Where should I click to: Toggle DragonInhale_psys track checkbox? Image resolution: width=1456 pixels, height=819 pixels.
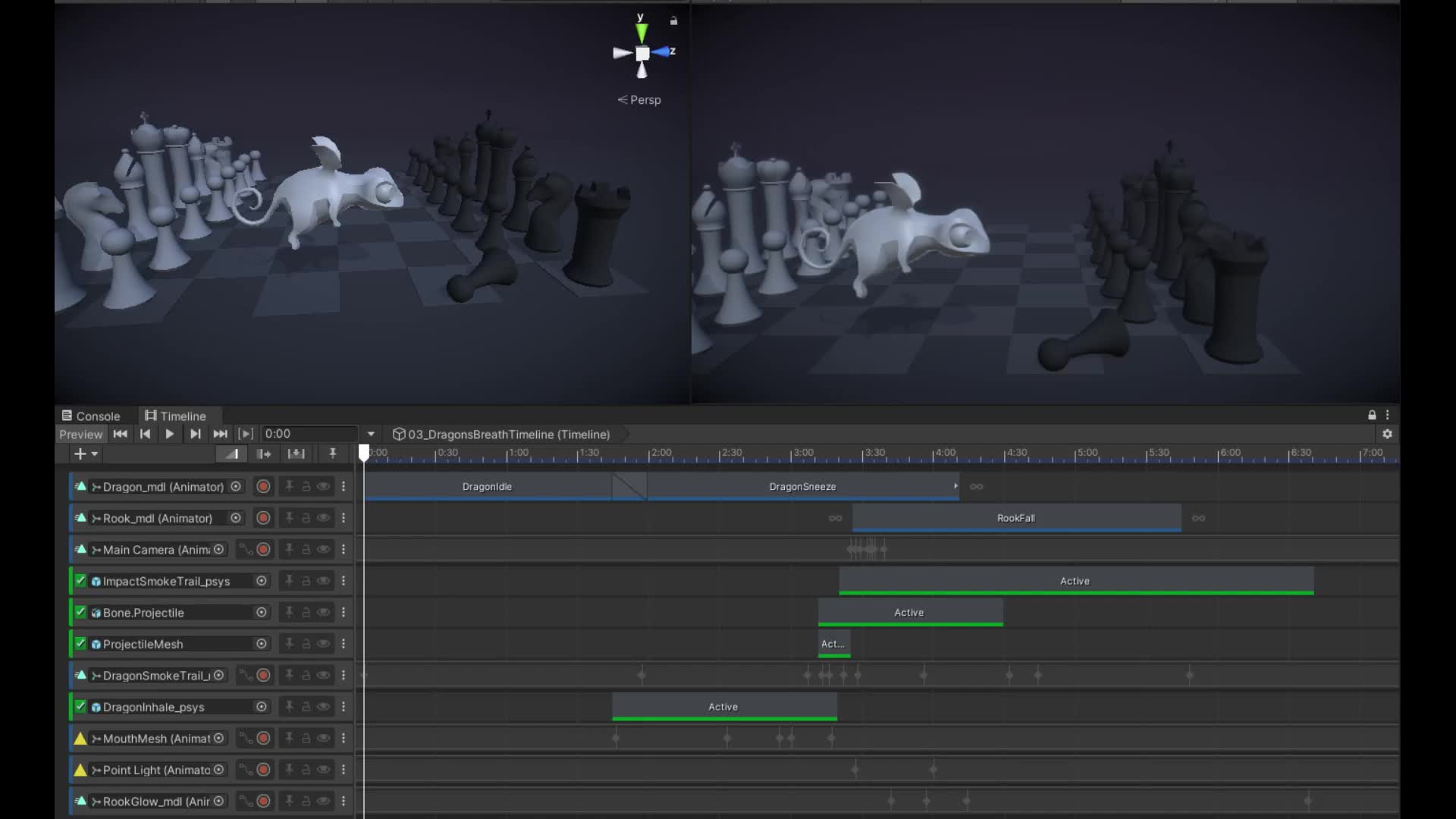point(80,706)
